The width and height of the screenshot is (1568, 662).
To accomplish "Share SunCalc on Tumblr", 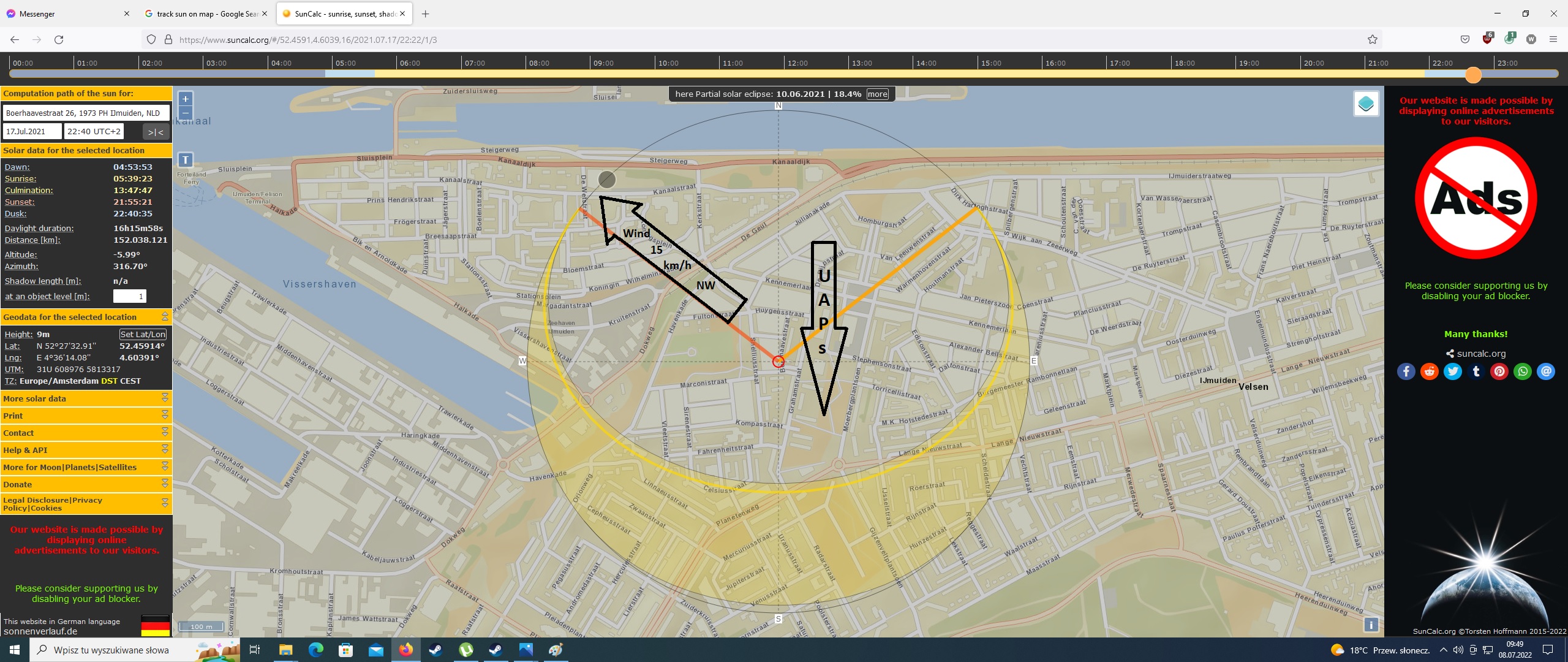I will pos(1476,371).
